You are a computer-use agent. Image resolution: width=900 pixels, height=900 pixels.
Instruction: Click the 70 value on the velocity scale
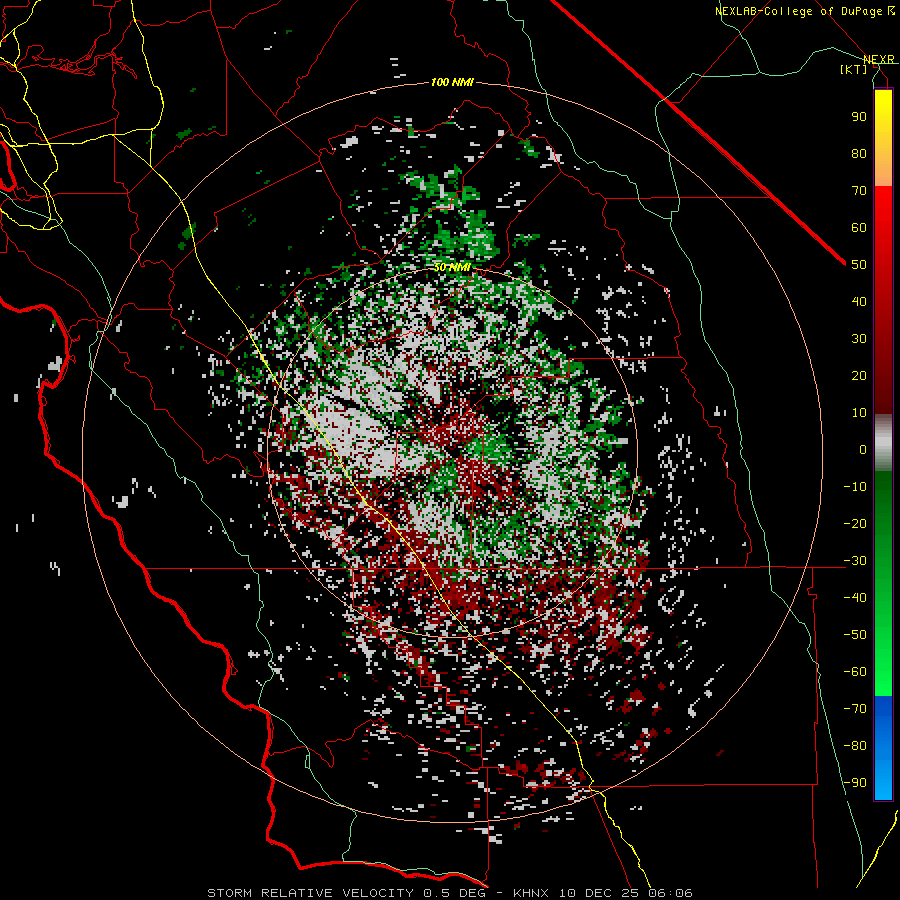pos(859,191)
